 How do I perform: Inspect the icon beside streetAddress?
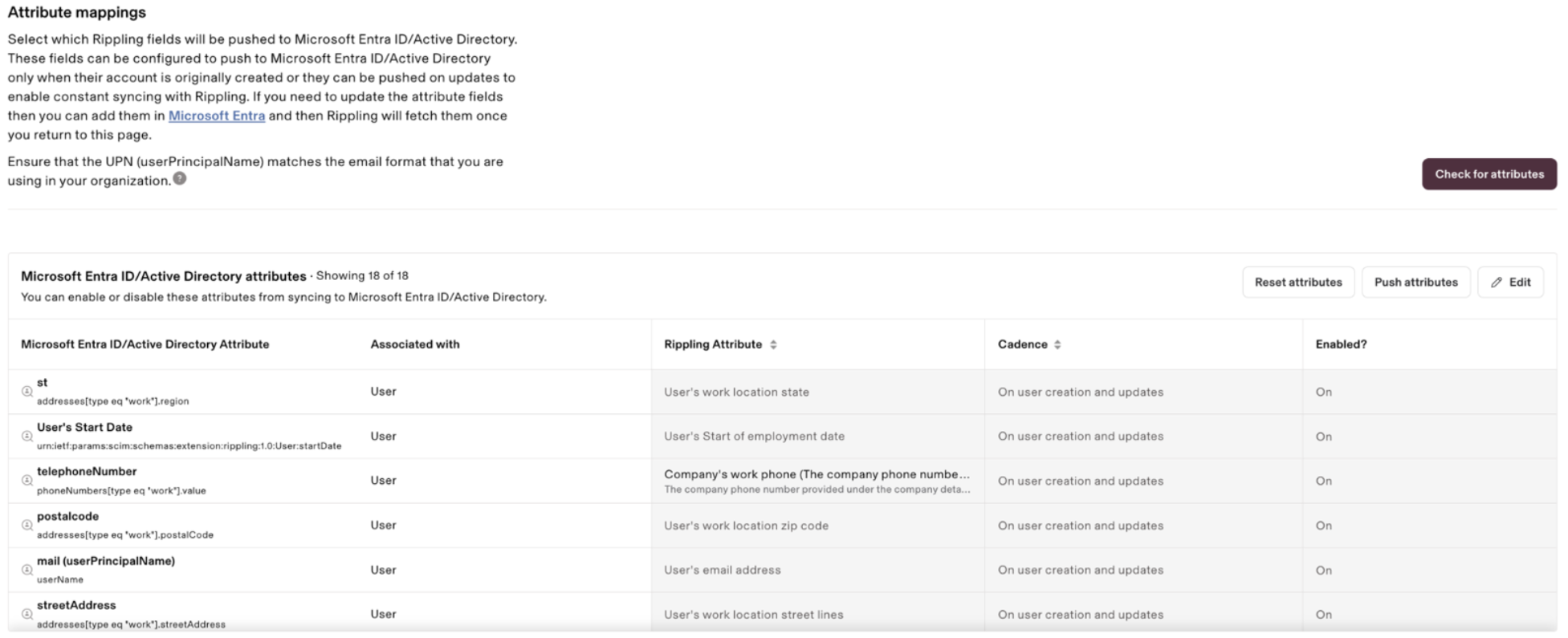pos(26,615)
